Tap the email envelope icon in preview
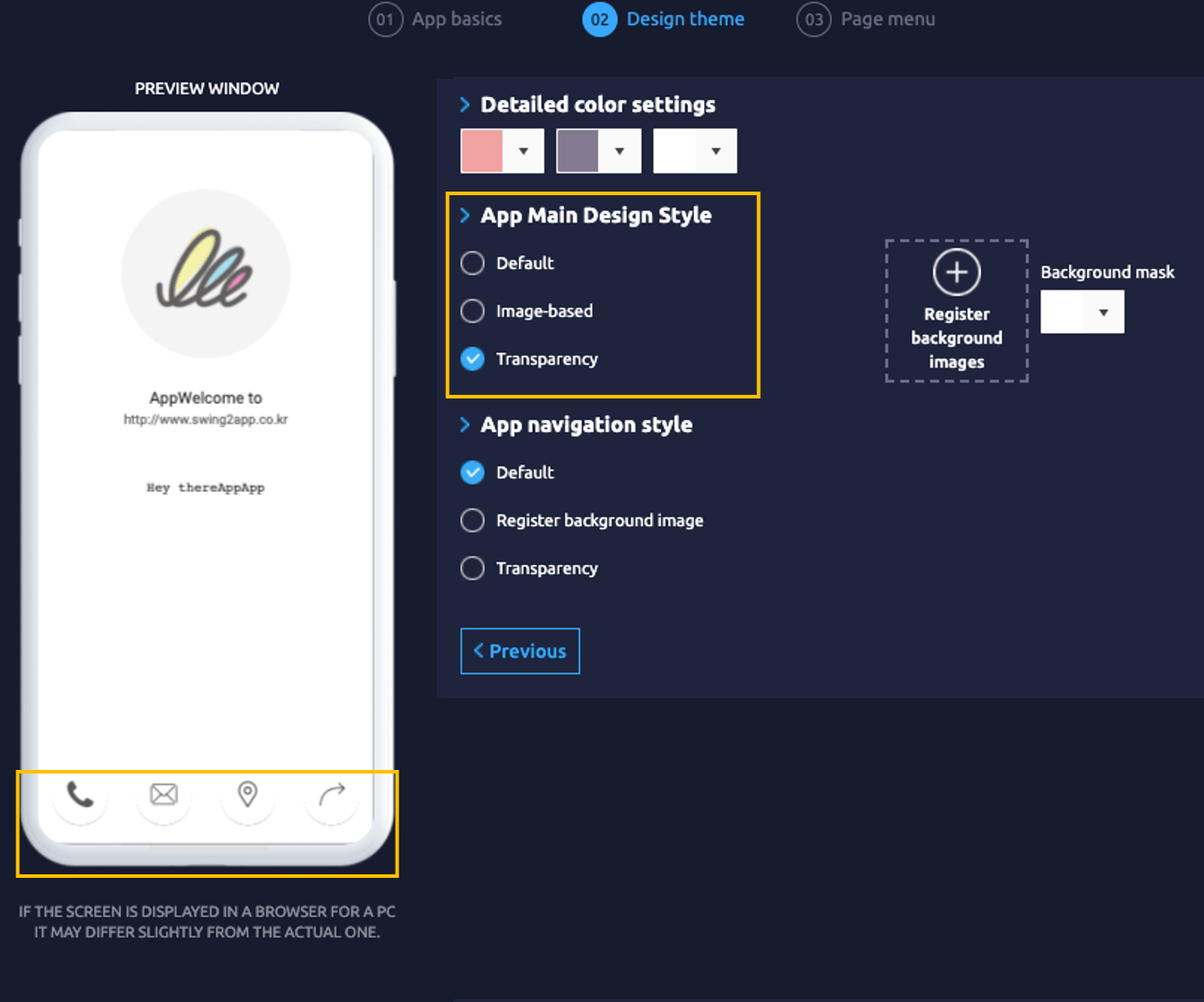This screenshot has height=1002, width=1204. 164,795
